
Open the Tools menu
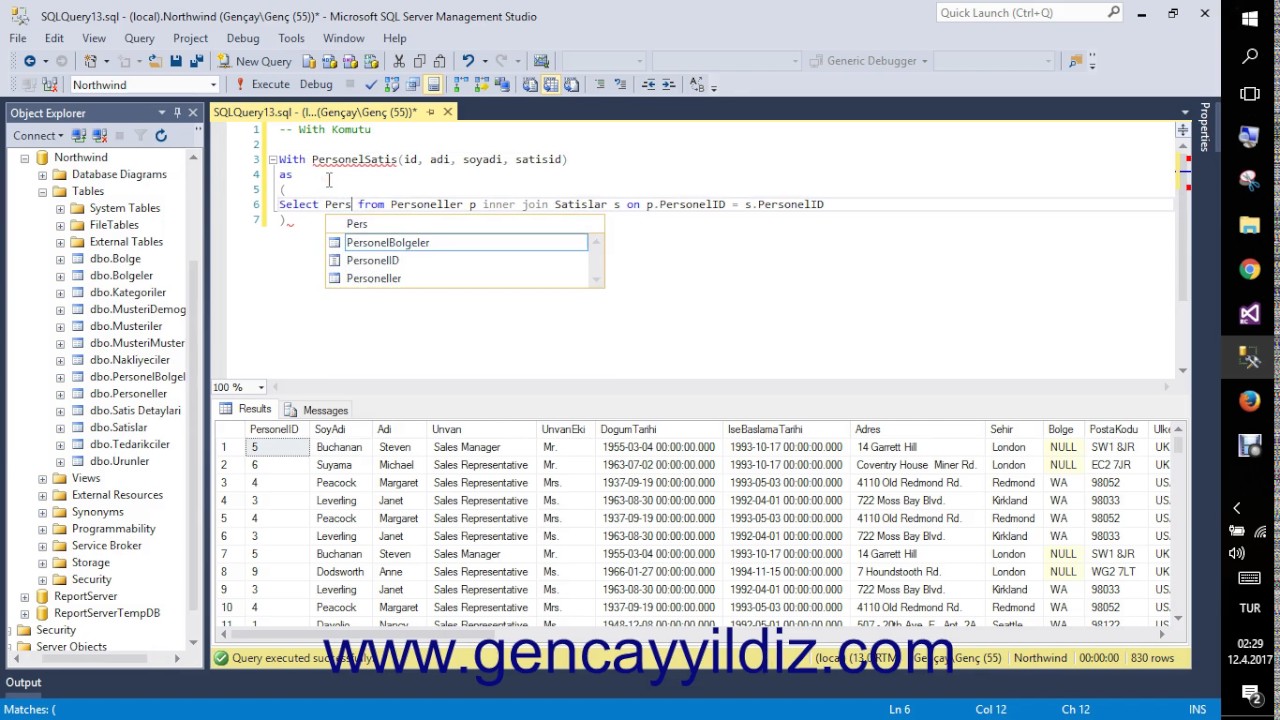(291, 38)
